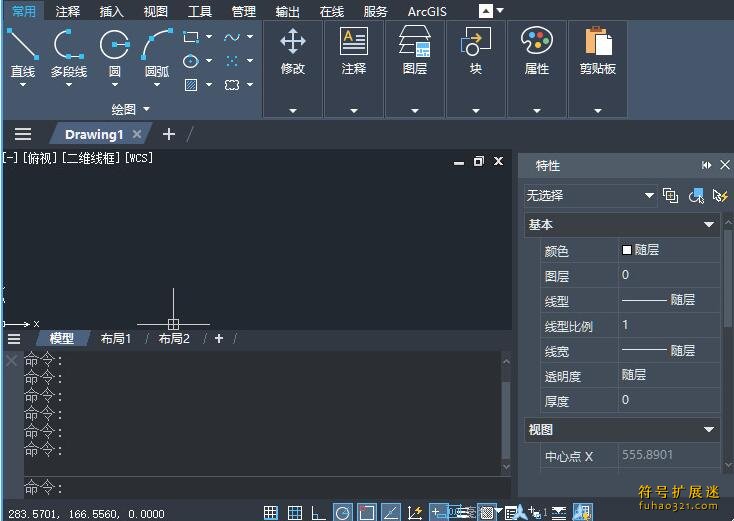Click the 图层 value field showing 0
The width and height of the screenshot is (734, 521).
pos(669,275)
